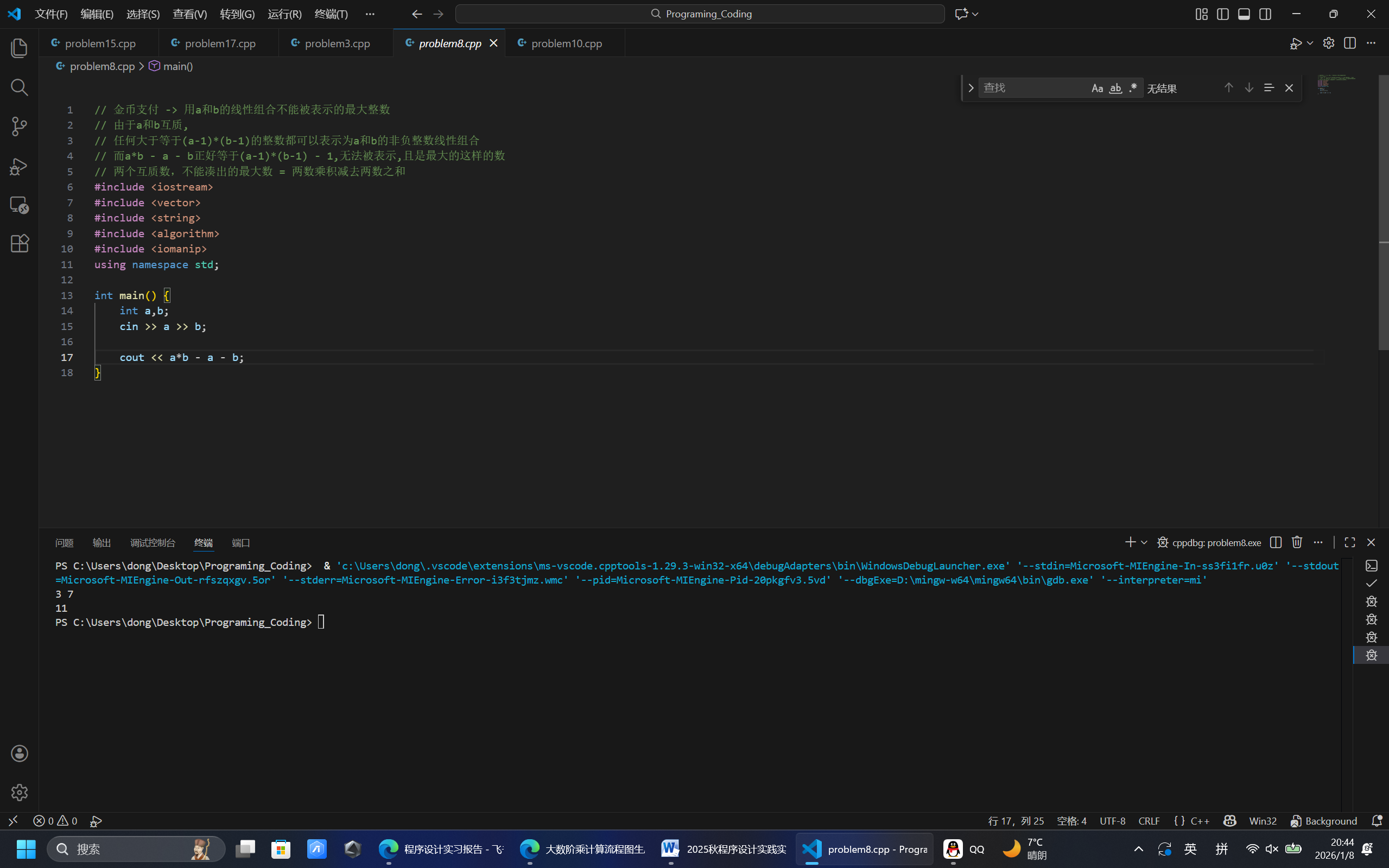Image resolution: width=1389 pixels, height=868 pixels.
Task: Open the Run and Debug view
Action: click(20, 167)
